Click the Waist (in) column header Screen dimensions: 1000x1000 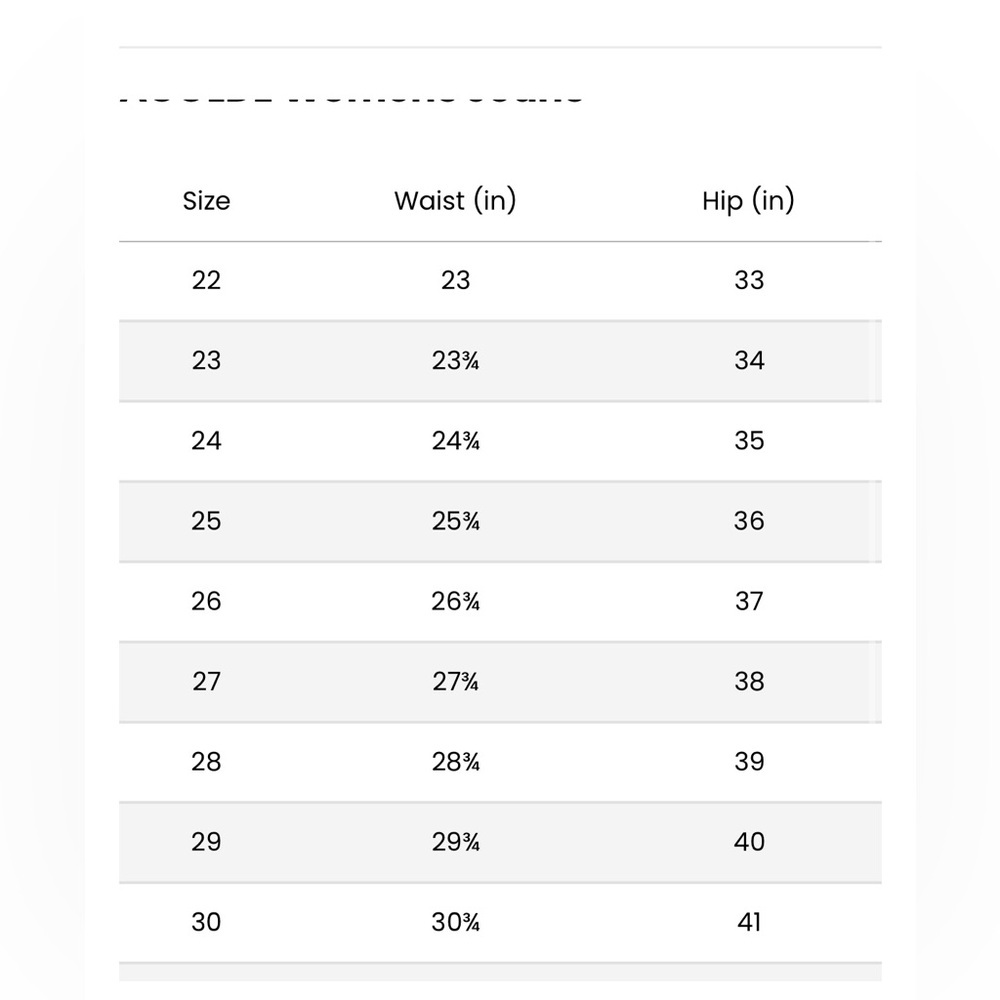(455, 201)
